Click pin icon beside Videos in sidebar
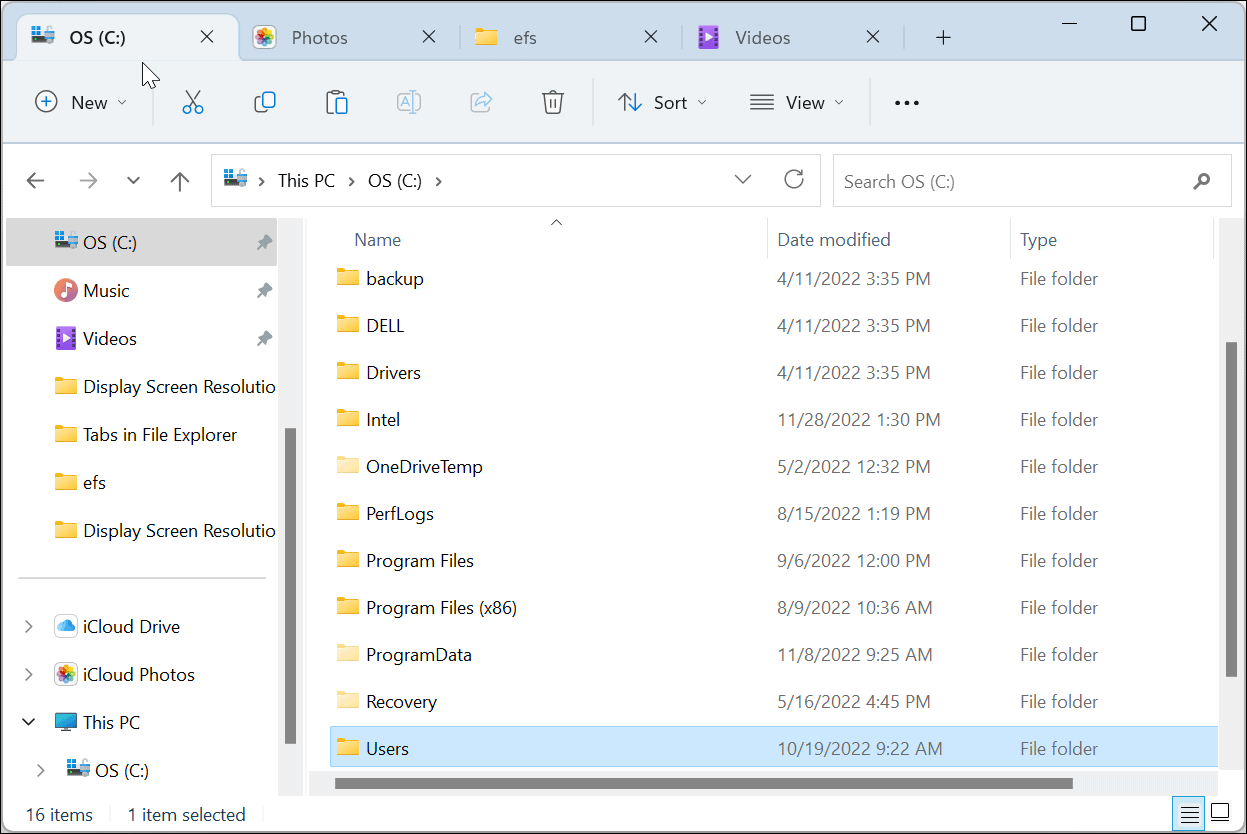This screenshot has width=1247, height=834. [264, 339]
